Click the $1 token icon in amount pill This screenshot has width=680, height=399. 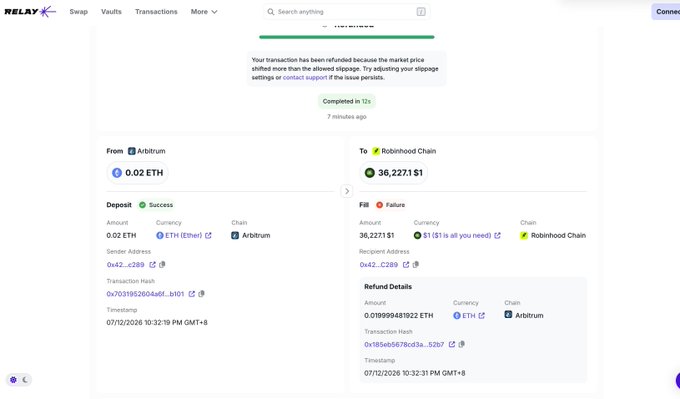coord(369,173)
